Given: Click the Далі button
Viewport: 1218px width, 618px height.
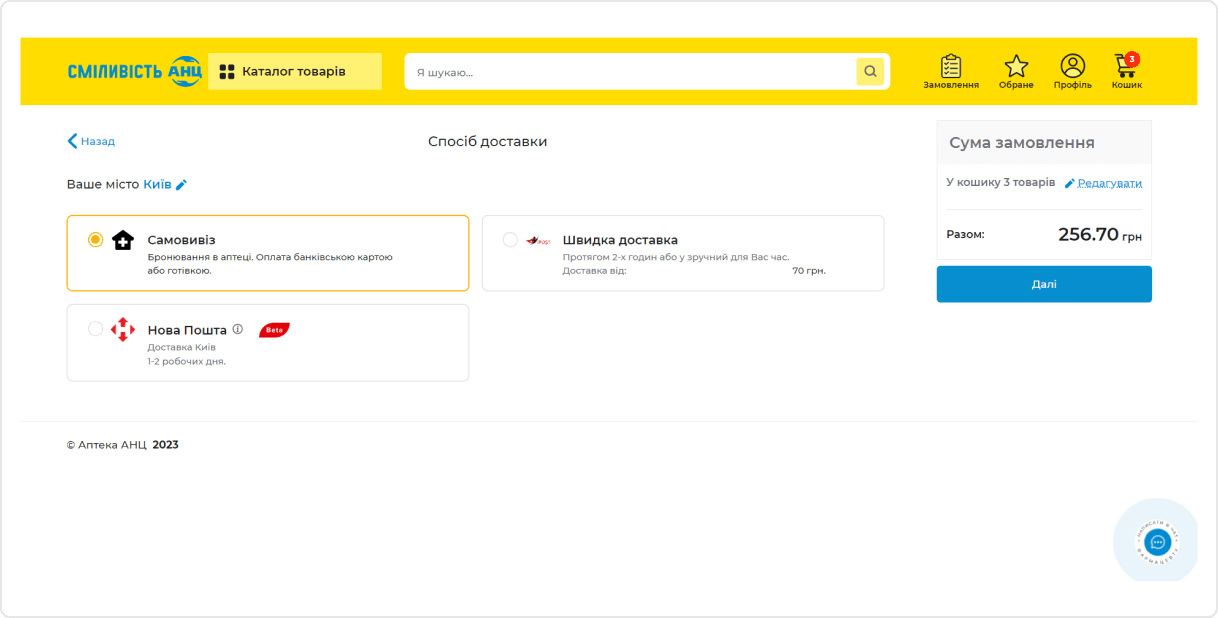Looking at the screenshot, I should click(x=1043, y=284).
